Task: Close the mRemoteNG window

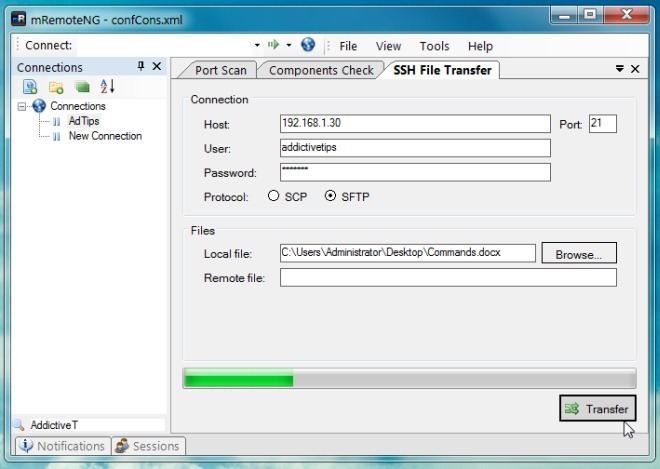Action: (x=626, y=15)
